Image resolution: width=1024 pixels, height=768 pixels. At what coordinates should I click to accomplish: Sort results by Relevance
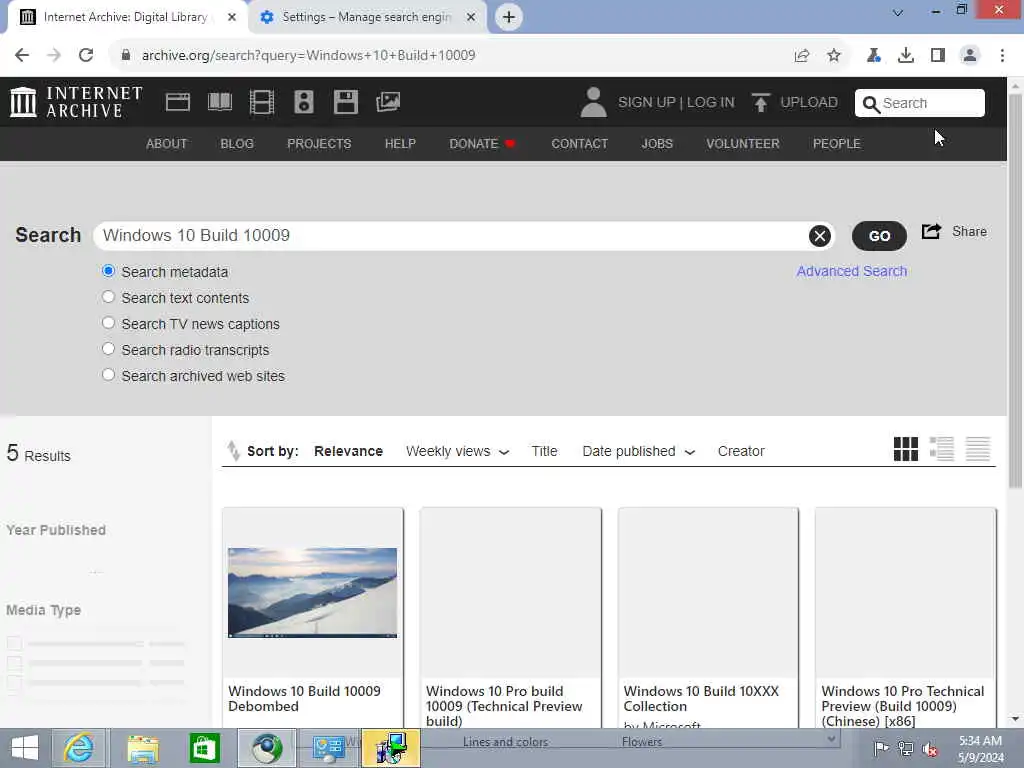pos(348,451)
